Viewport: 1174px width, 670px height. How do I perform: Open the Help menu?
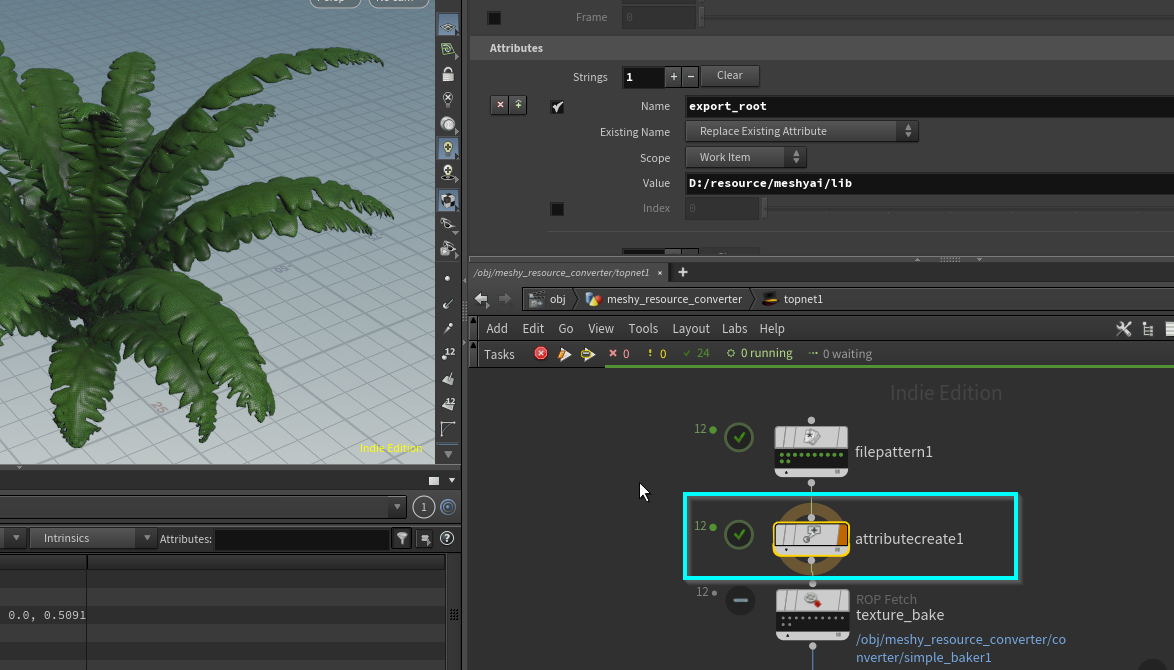[772, 329]
